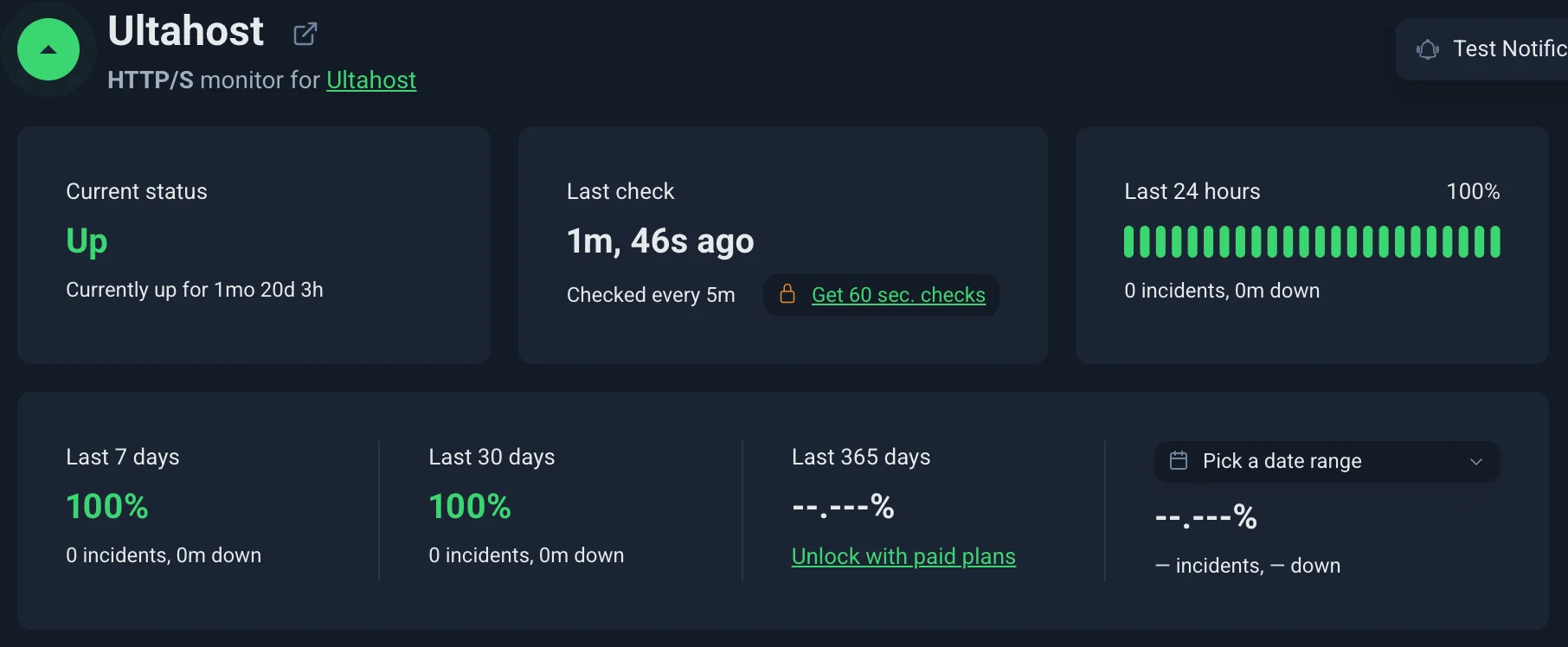Click the Last 24 hours 100% label
Image resolution: width=1568 pixels, height=647 pixels.
click(x=1473, y=191)
